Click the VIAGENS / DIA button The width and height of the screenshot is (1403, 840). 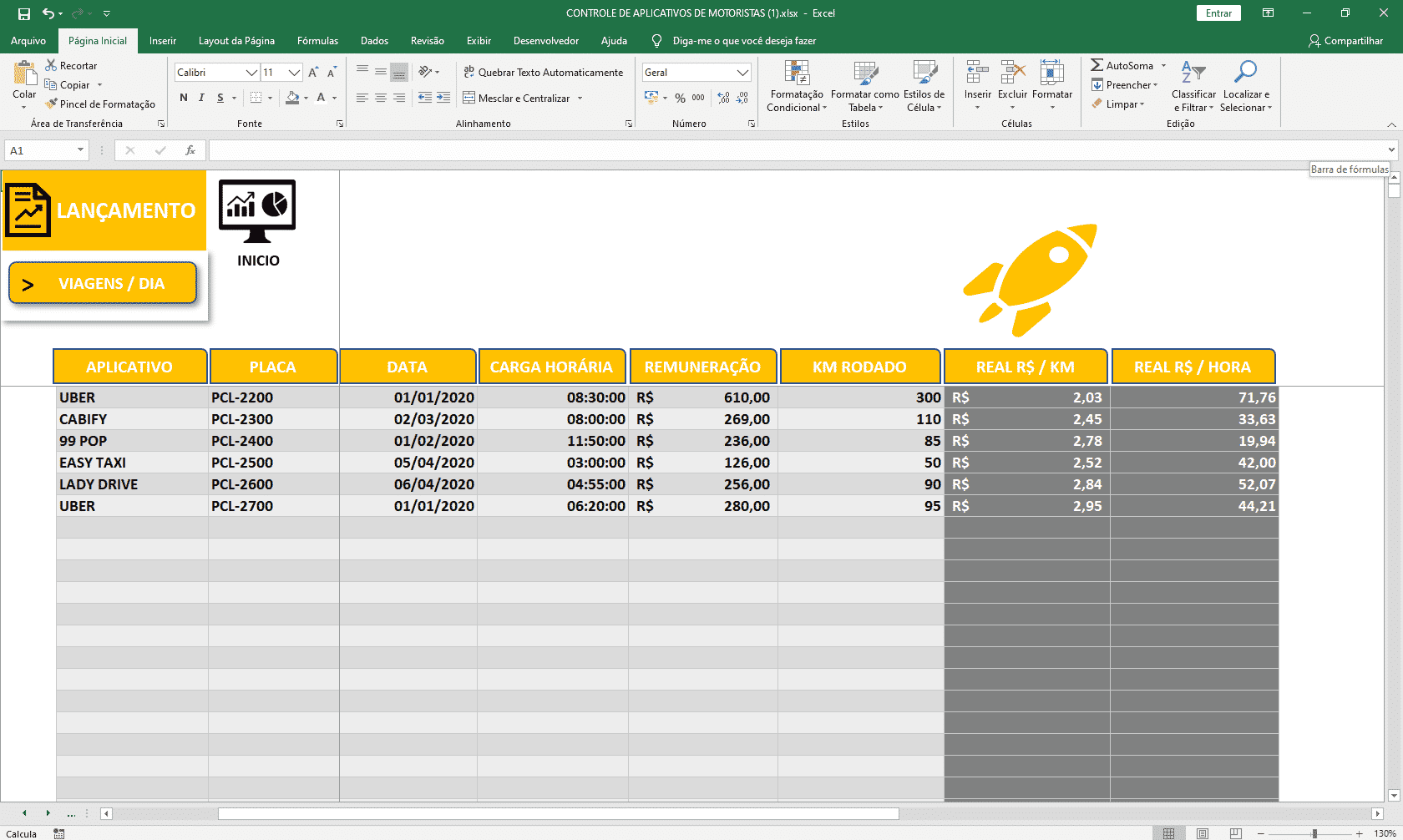pyautogui.click(x=103, y=283)
